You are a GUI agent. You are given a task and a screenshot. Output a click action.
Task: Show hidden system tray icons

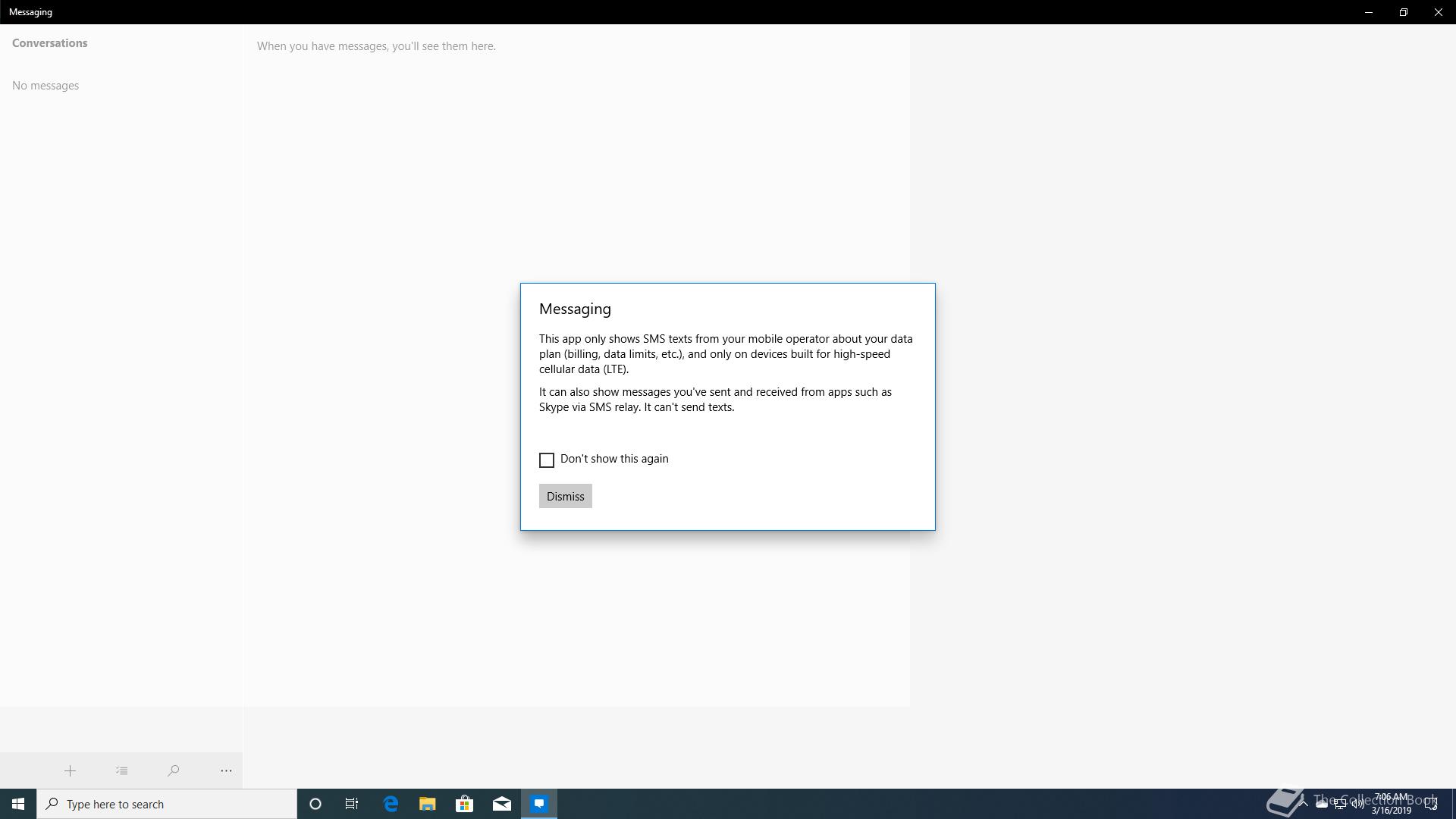pyautogui.click(x=1303, y=804)
